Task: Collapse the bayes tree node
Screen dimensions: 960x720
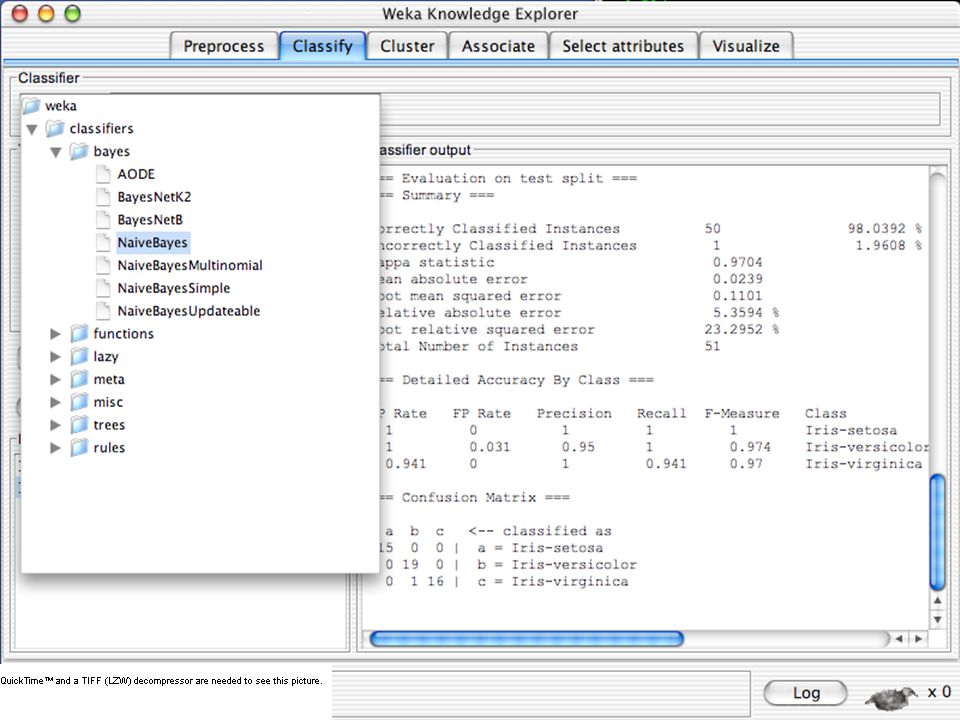Action: [56, 152]
